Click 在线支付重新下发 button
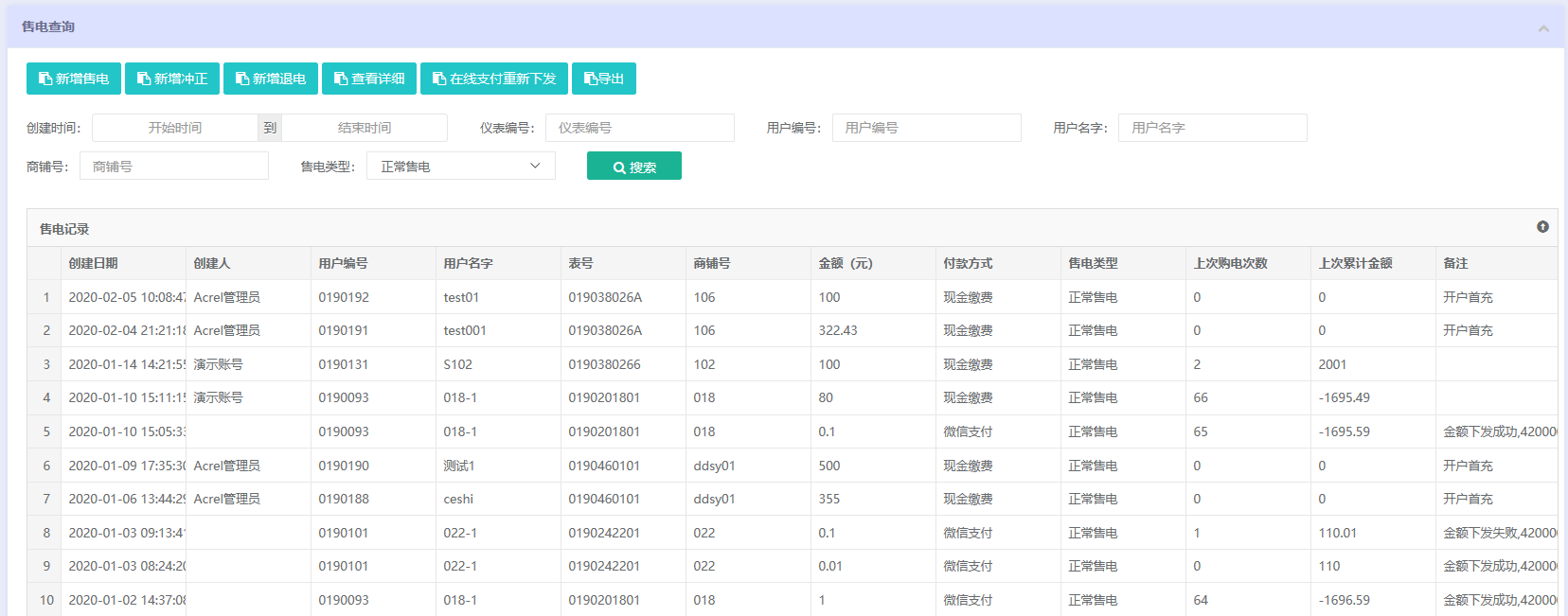 coord(494,79)
